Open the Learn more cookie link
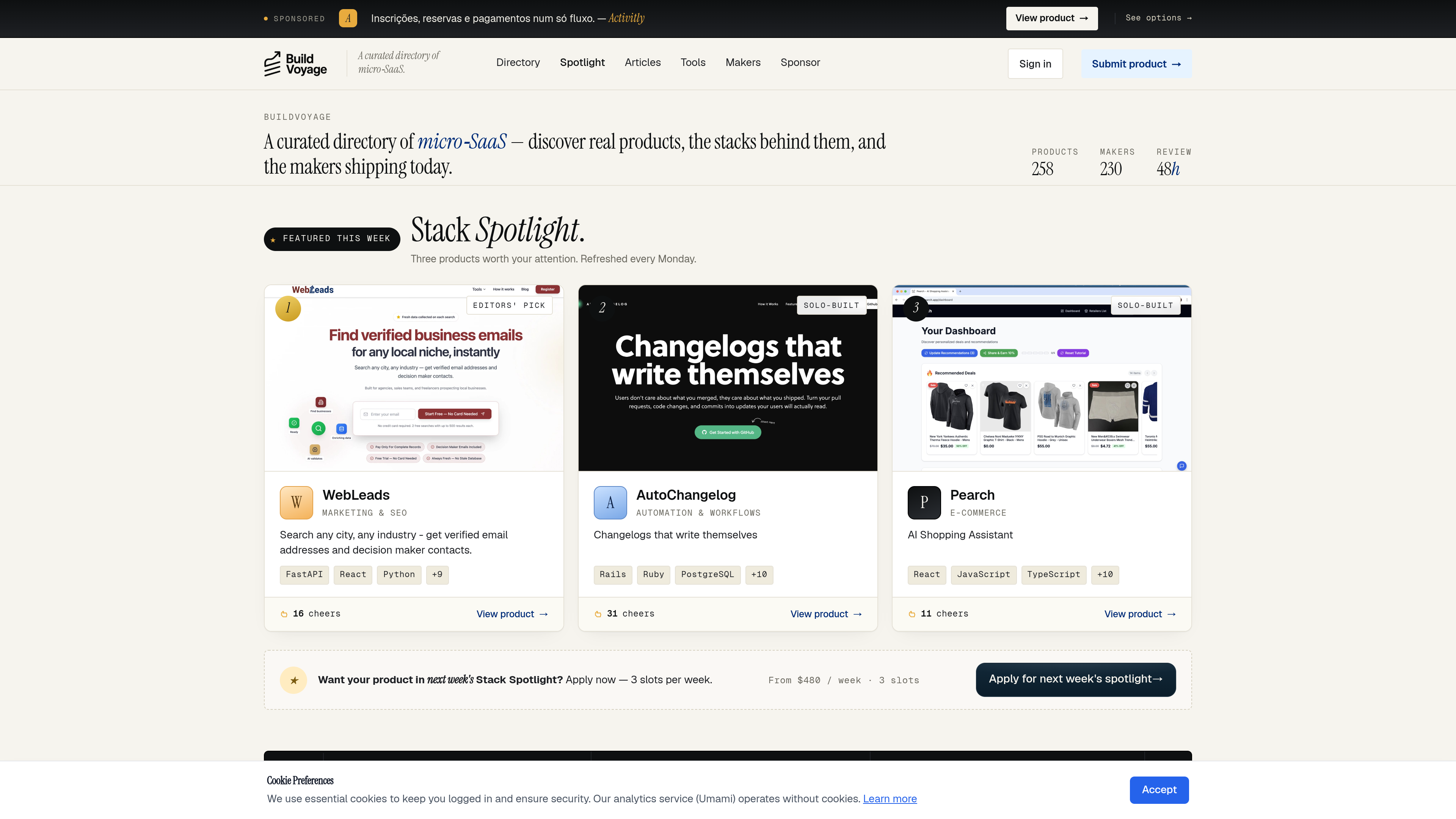 coord(890,799)
